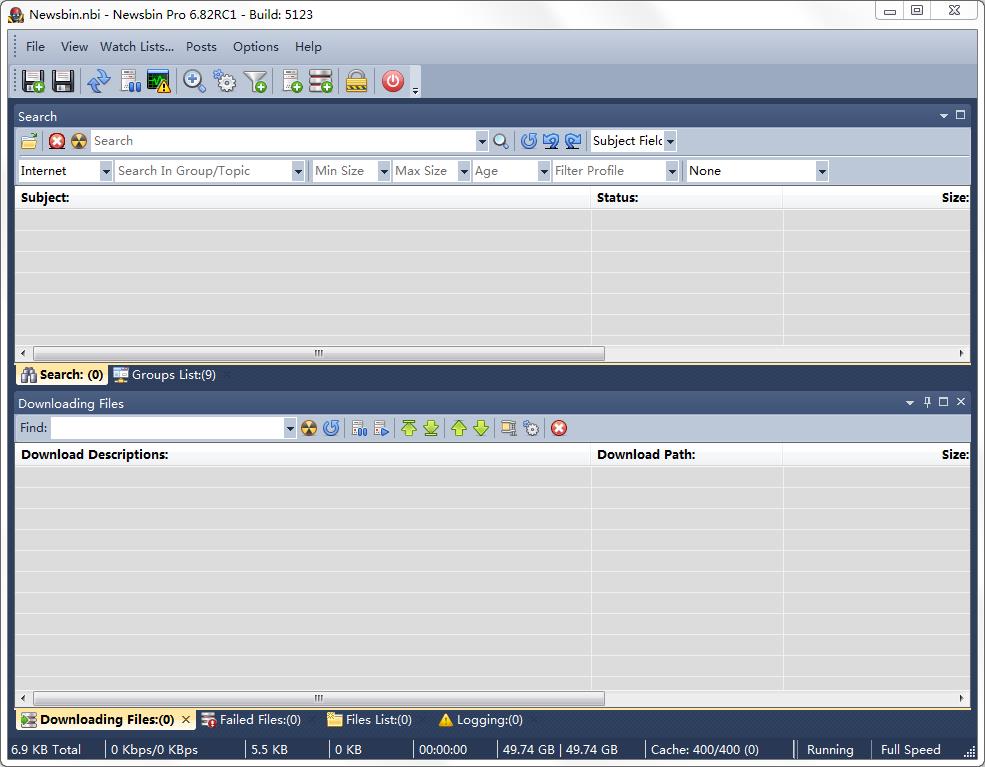Click the add-server icon with single server
985x767 pixels.
[292, 81]
